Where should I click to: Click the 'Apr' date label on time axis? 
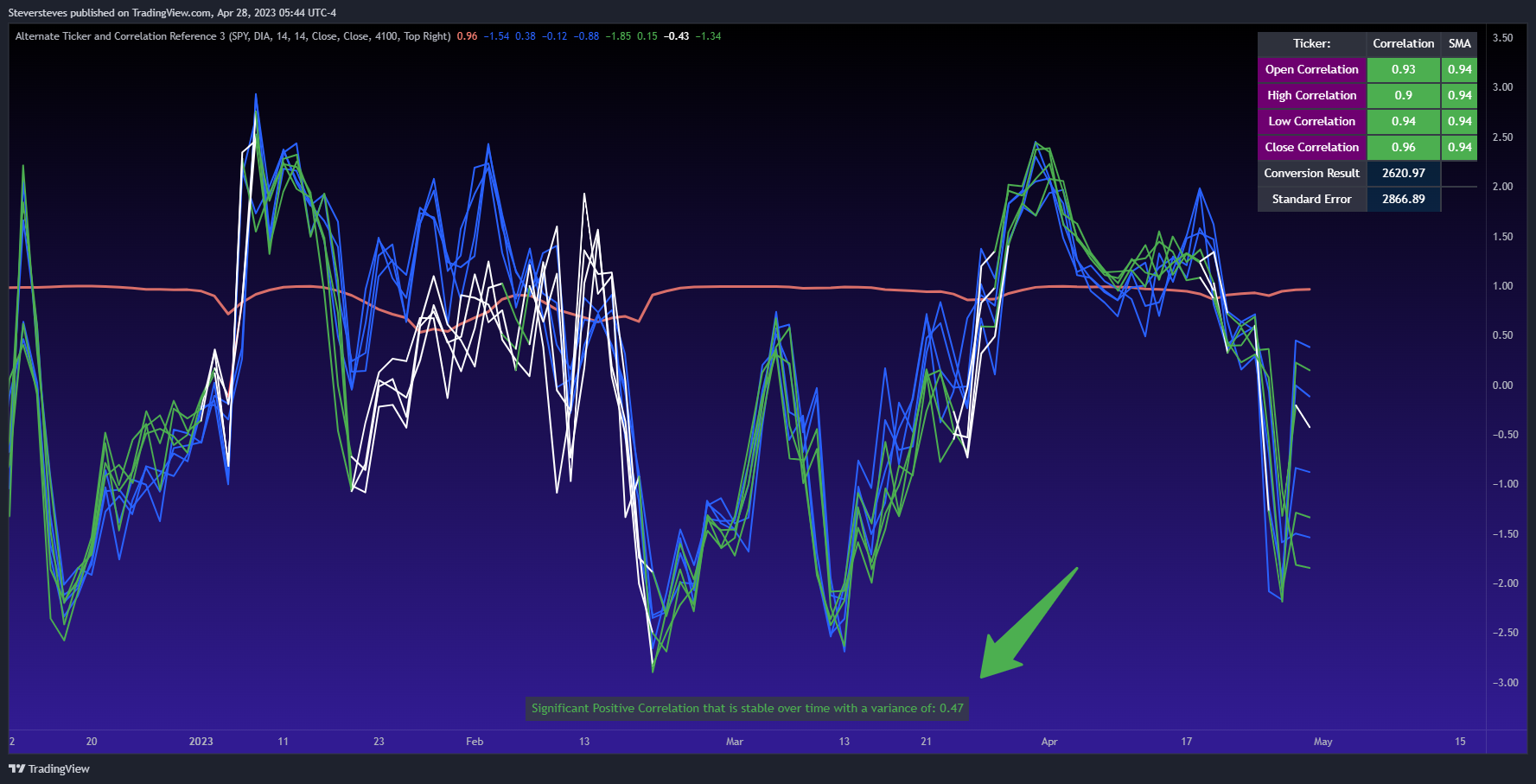tap(1049, 742)
